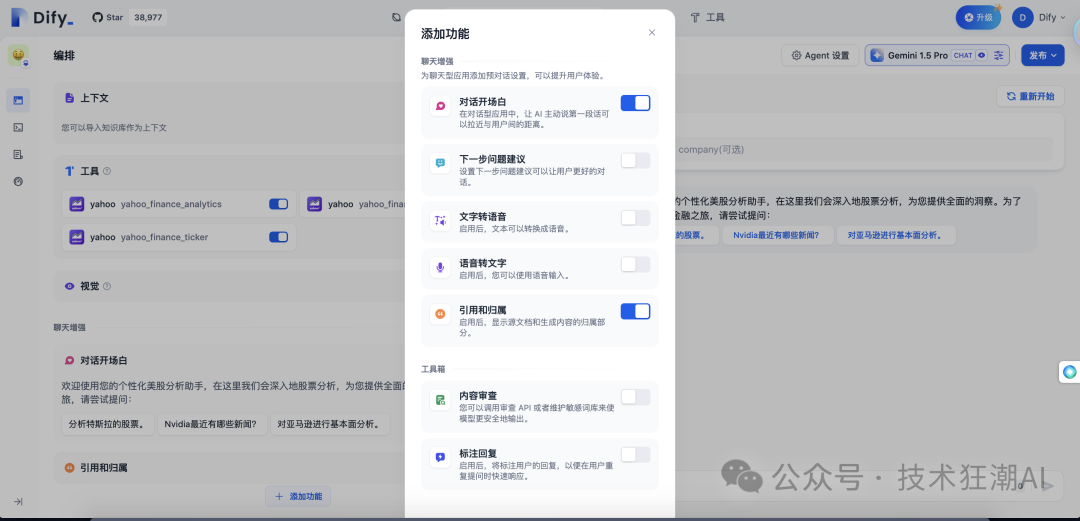The width and height of the screenshot is (1080, 521).
Task: Click 对亚马逊进行基本面分析。 in chat preview
Action: [x=896, y=235]
